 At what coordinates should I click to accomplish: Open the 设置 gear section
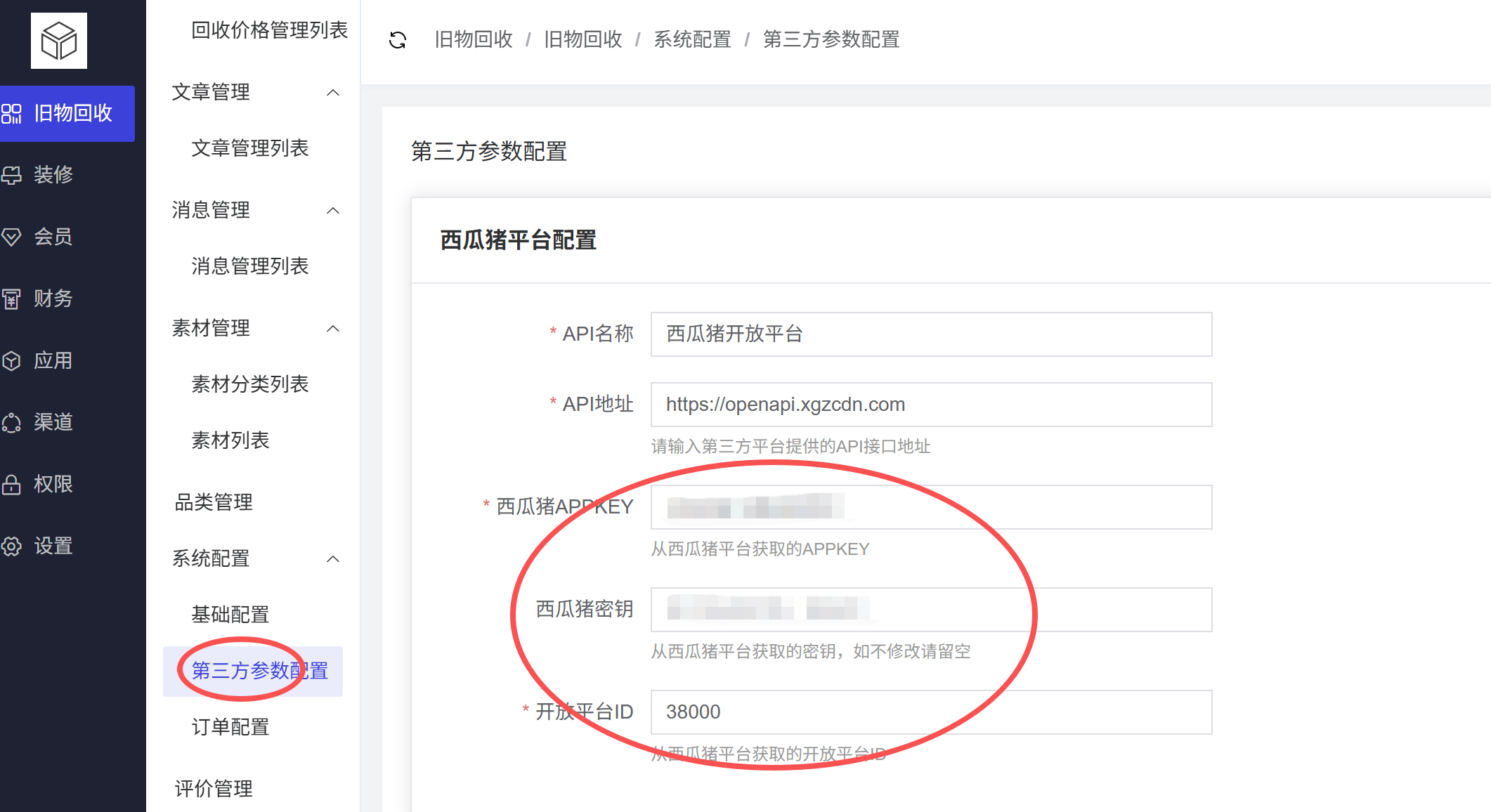53,546
